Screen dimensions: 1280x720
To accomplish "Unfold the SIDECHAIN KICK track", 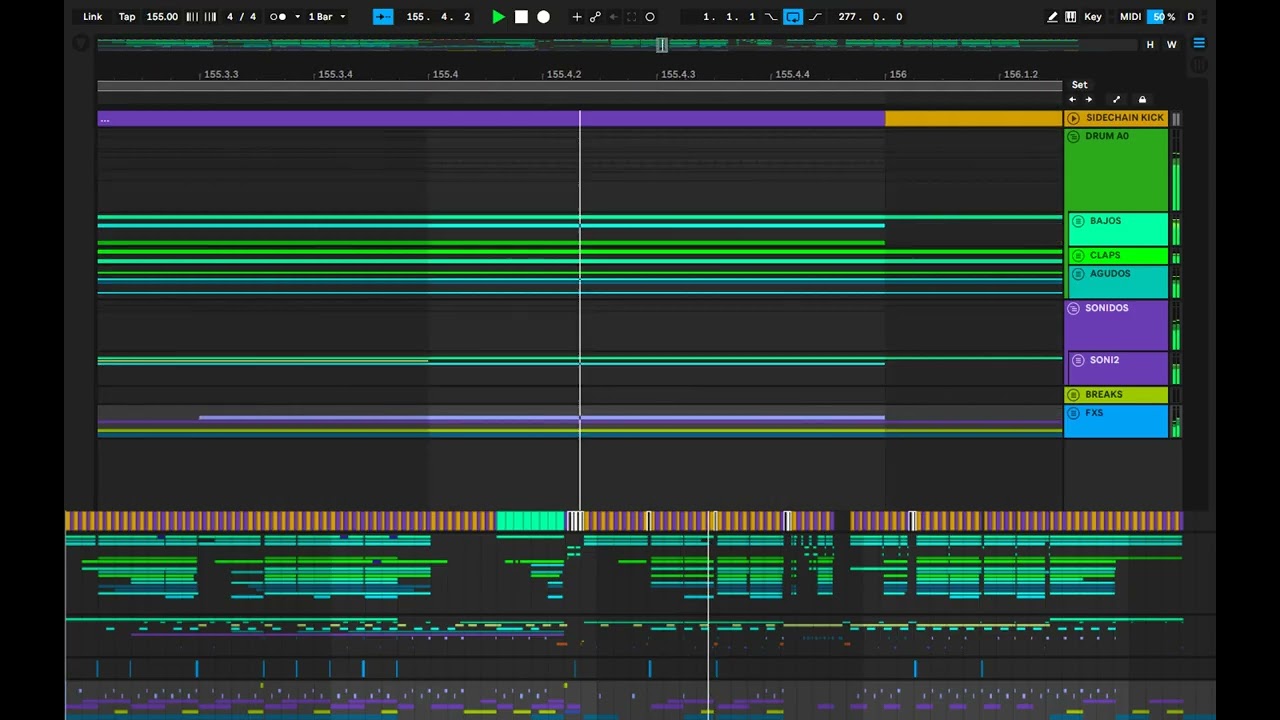I will [x=1073, y=118].
